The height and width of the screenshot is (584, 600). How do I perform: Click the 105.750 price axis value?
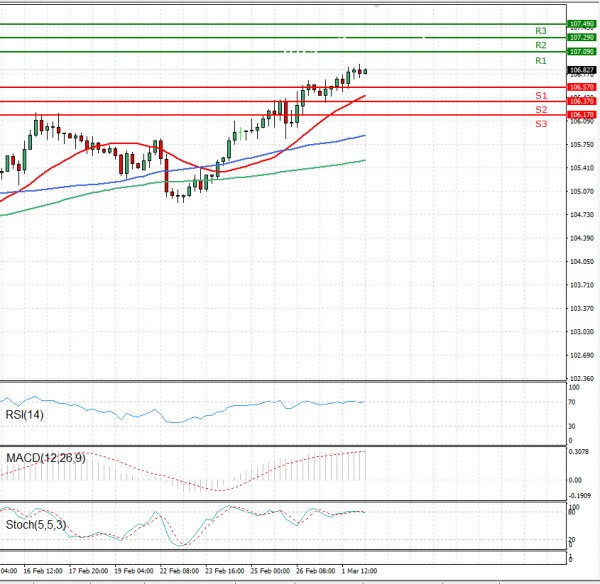click(582, 145)
